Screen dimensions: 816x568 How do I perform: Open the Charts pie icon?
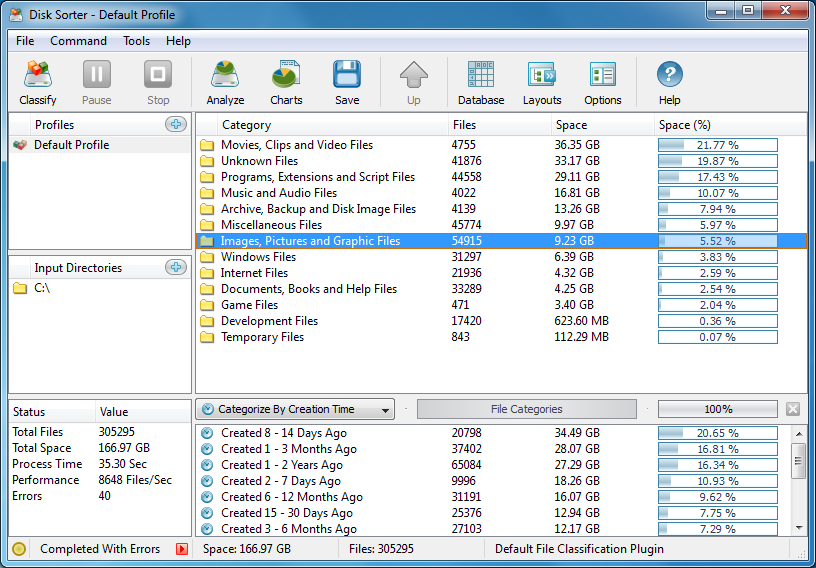point(286,74)
